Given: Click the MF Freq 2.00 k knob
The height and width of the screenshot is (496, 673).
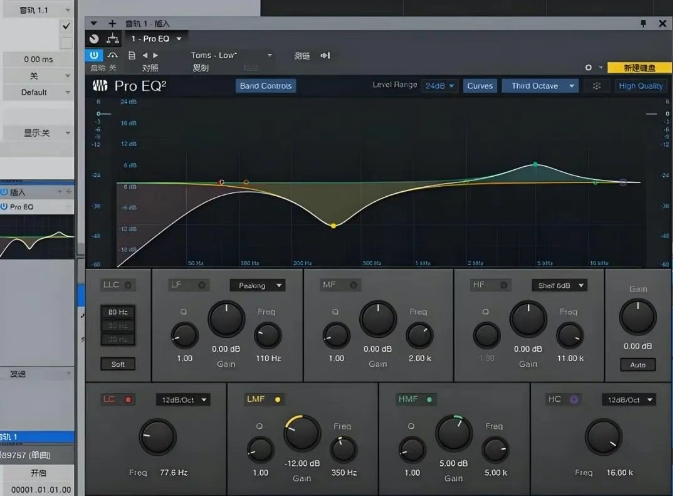Looking at the screenshot, I should pyautogui.click(x=419, y=336).
